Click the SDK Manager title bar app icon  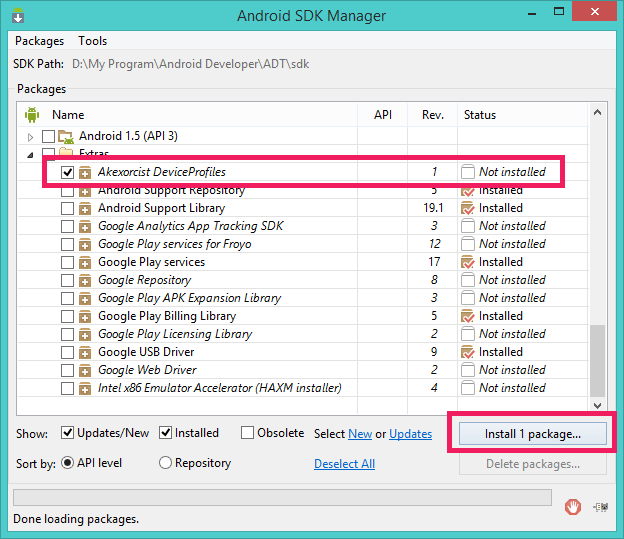point(18,16)
